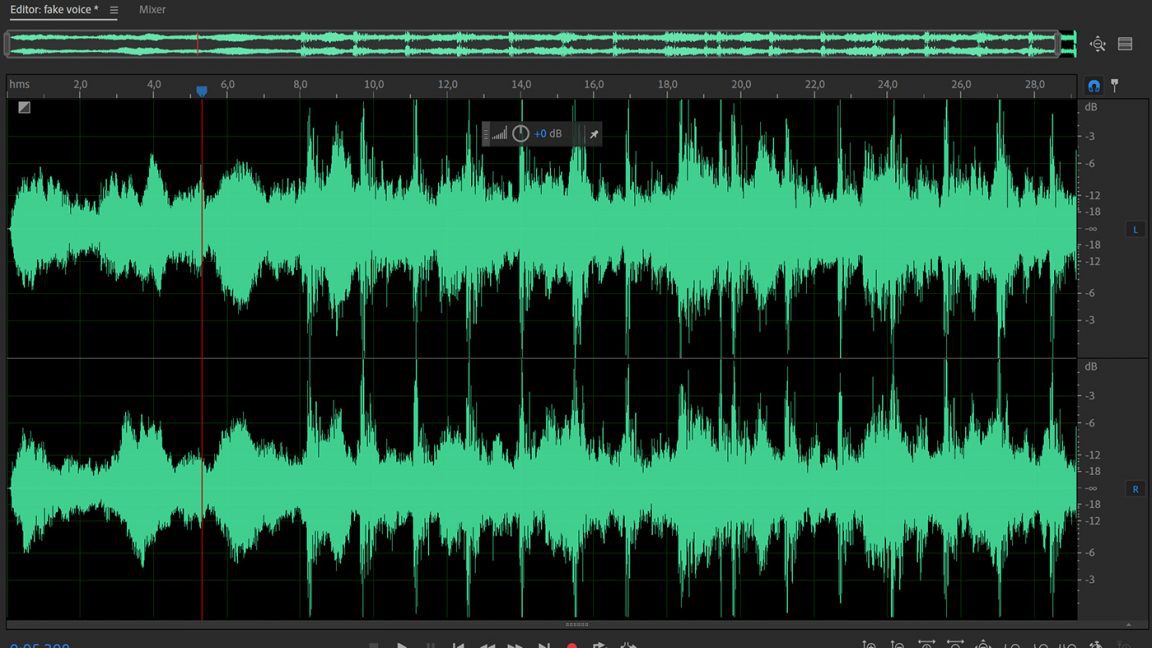Toggle the left channel L button
Screen dimensions: 1152x648
coord(1135,230)
